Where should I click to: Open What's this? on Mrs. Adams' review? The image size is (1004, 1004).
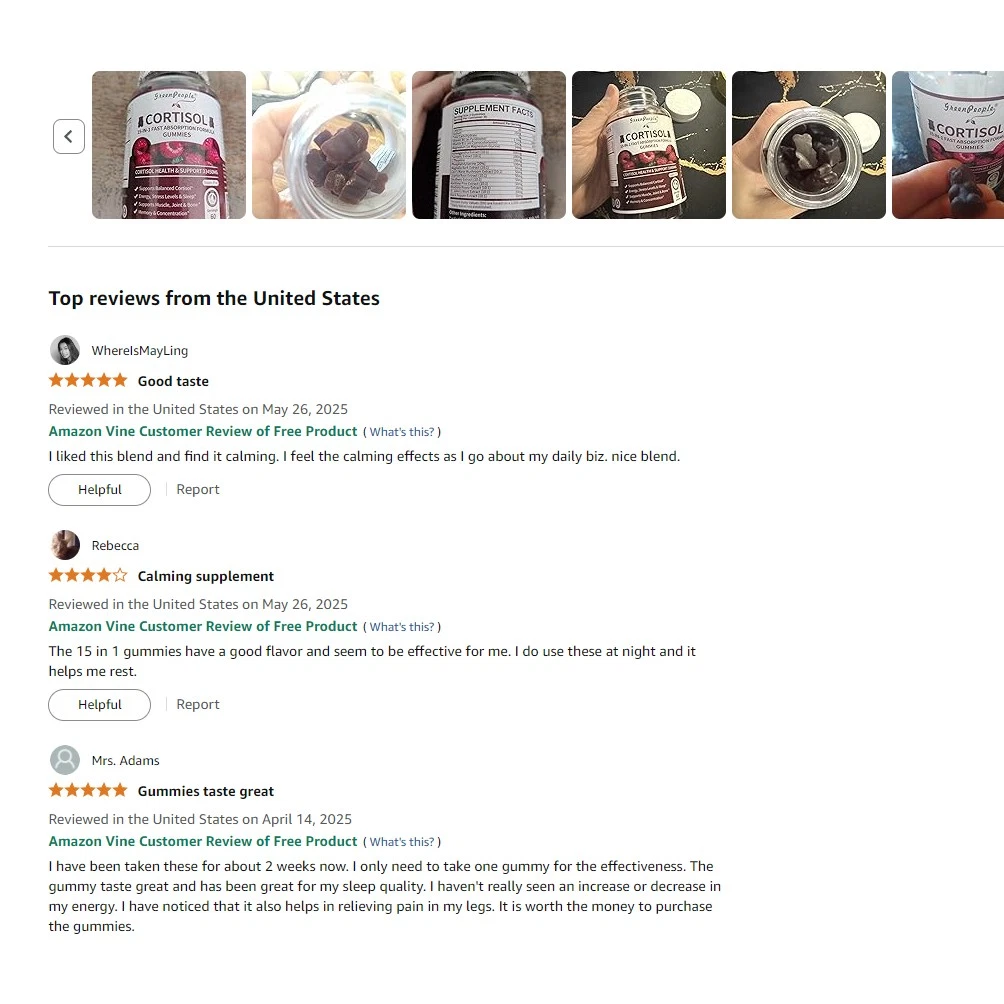pos(401,842)
